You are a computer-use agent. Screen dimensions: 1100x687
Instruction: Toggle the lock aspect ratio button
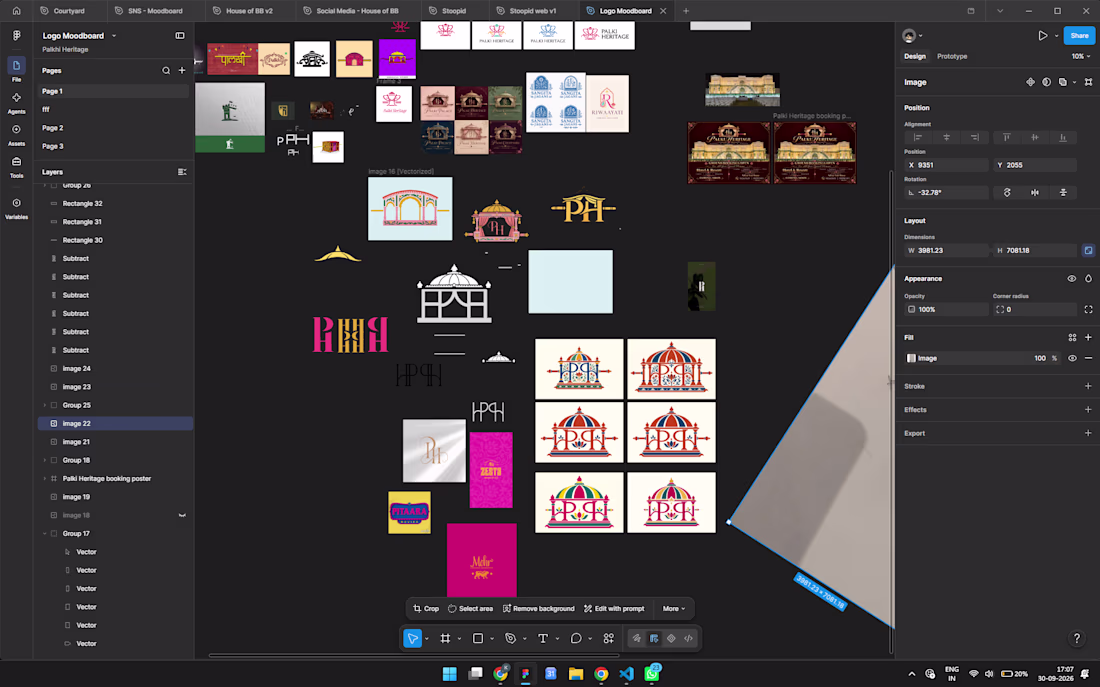click(1088, 251)
